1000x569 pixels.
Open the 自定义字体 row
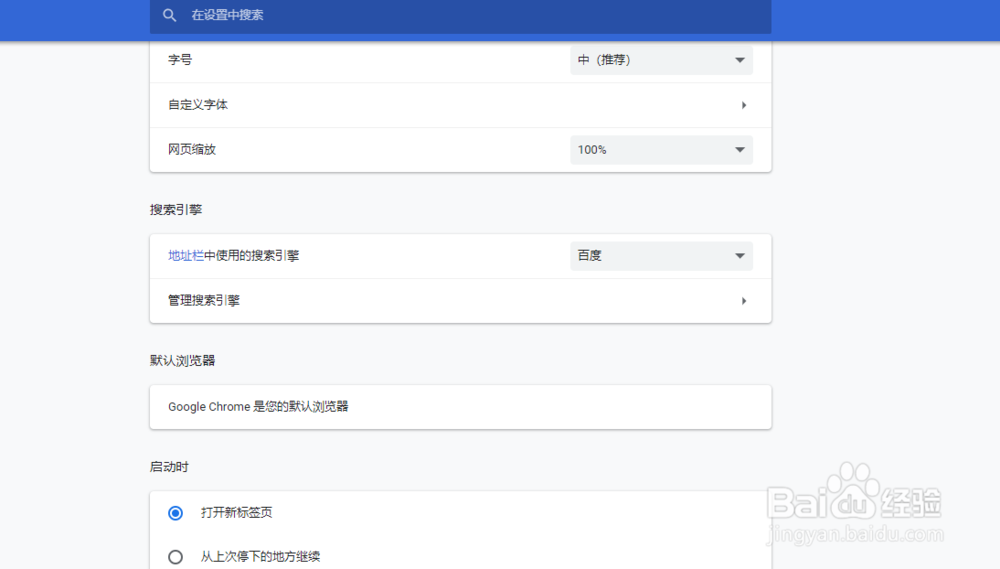[x=460, y=105]
